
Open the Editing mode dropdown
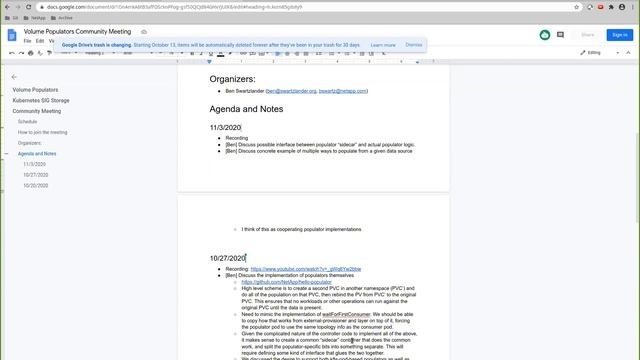click(599, 53)
